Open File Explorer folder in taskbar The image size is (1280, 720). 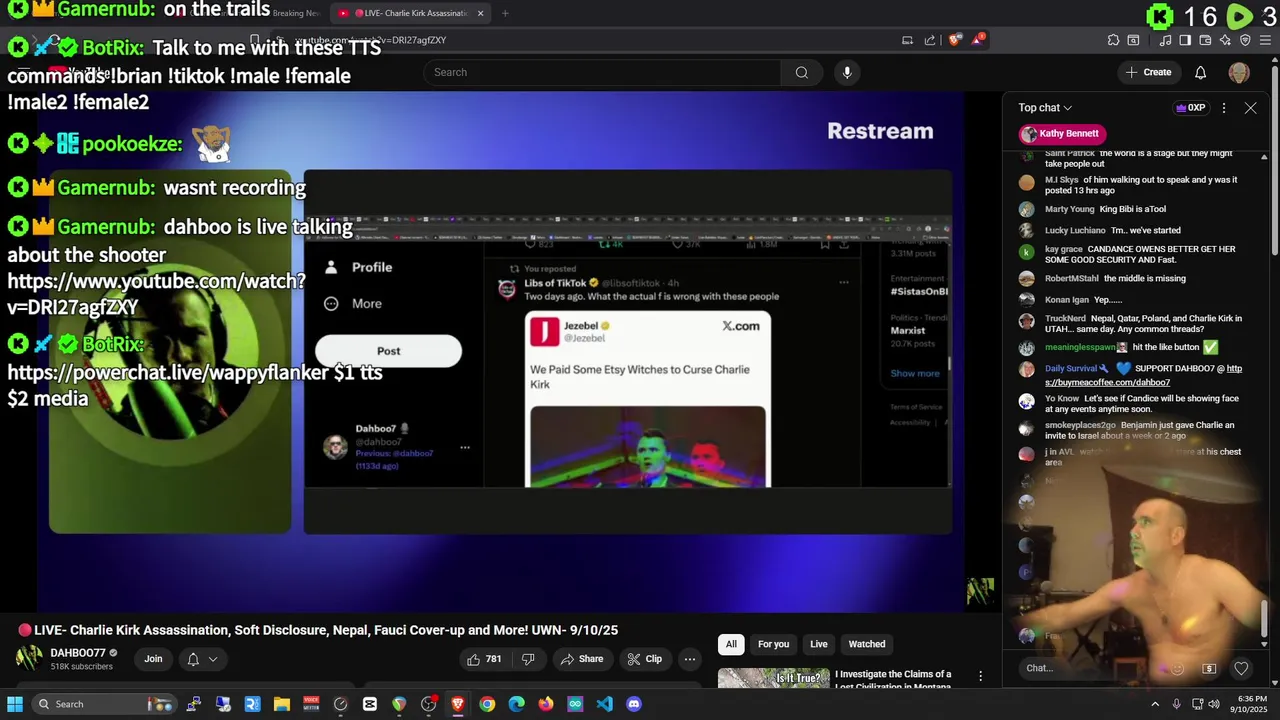coord(281,704)
